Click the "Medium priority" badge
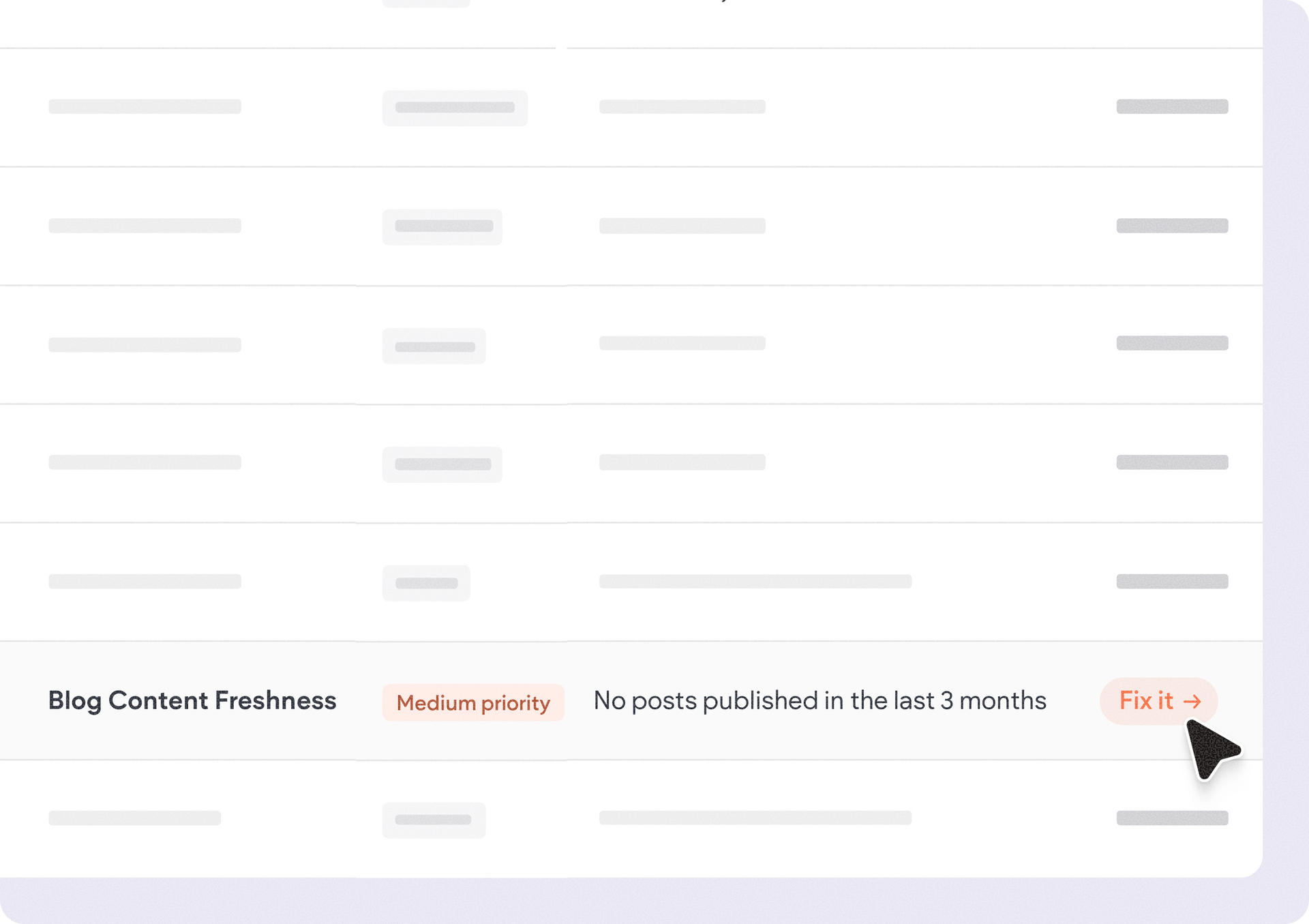Screen dimensions: 1309x924 (x=473, y=702)
